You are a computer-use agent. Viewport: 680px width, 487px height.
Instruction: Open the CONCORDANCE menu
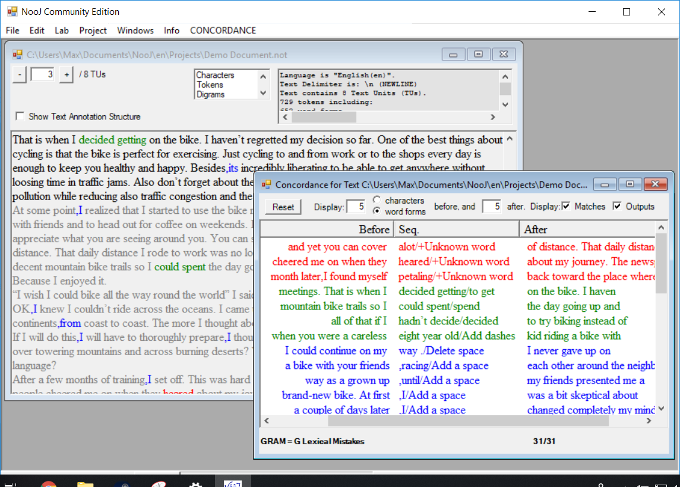pos(223,31)
